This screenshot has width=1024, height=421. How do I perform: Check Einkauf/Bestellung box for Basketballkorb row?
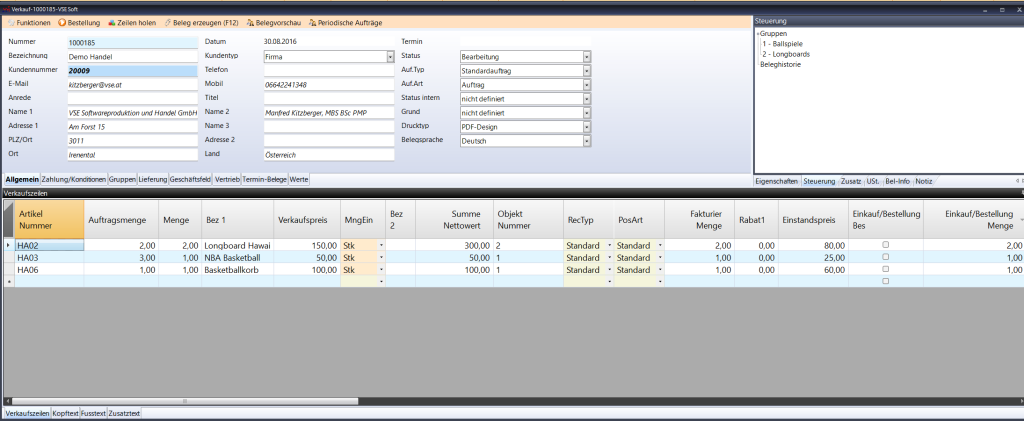coord(885,269)
